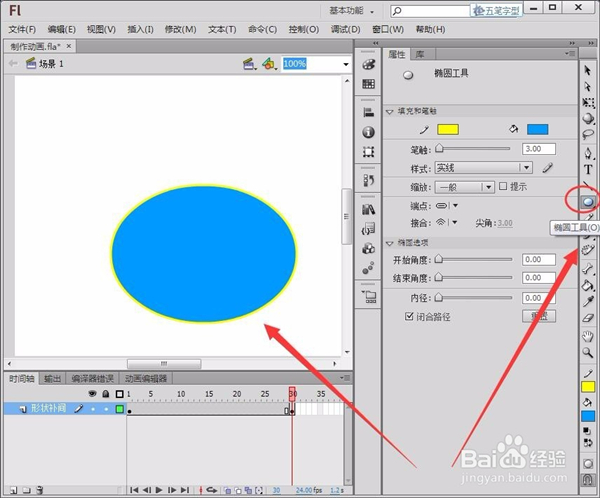Click the yellow stroke color swatch in properties
600x498 pixels.
click(448, 129)
